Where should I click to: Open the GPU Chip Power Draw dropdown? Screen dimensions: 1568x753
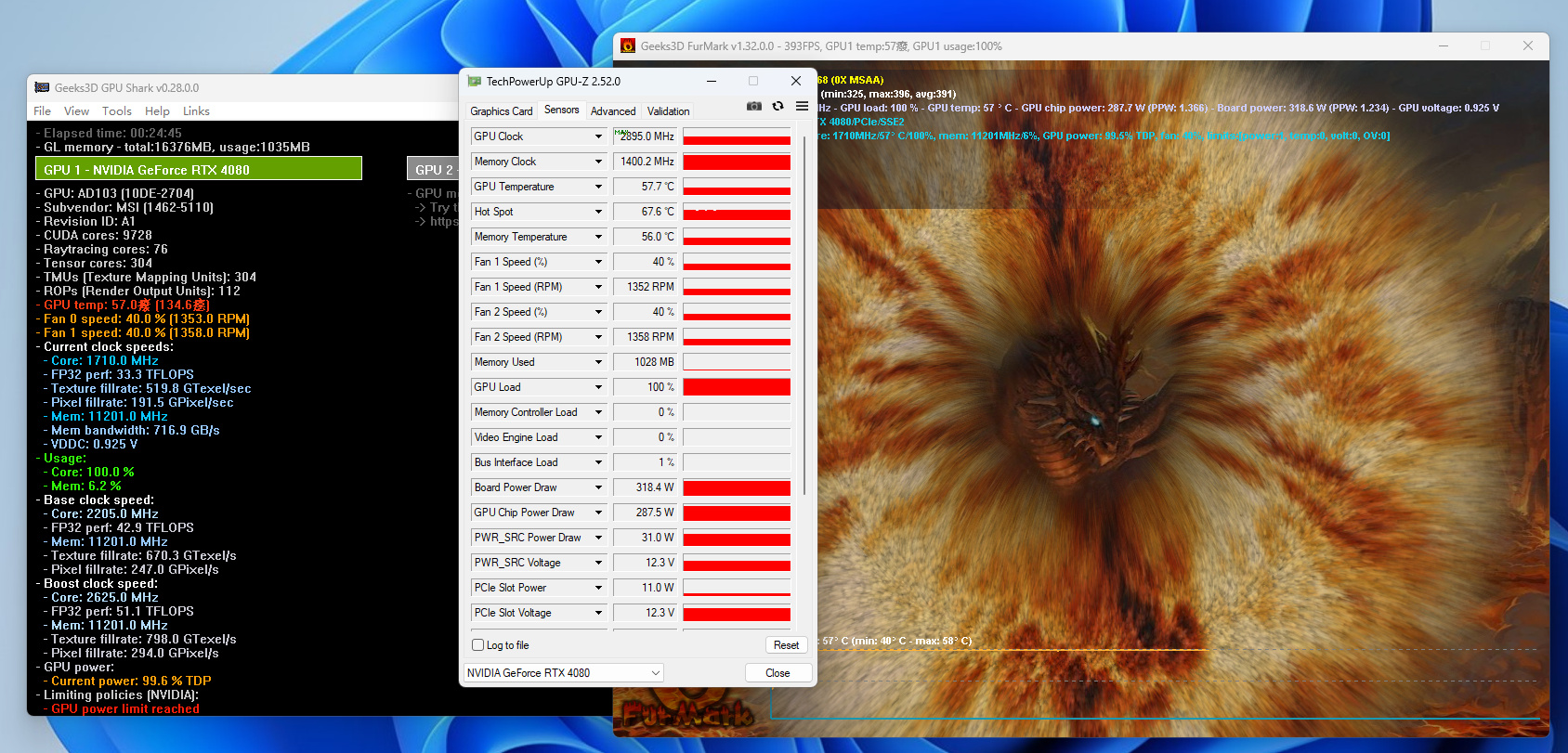[x=599, y=513]
